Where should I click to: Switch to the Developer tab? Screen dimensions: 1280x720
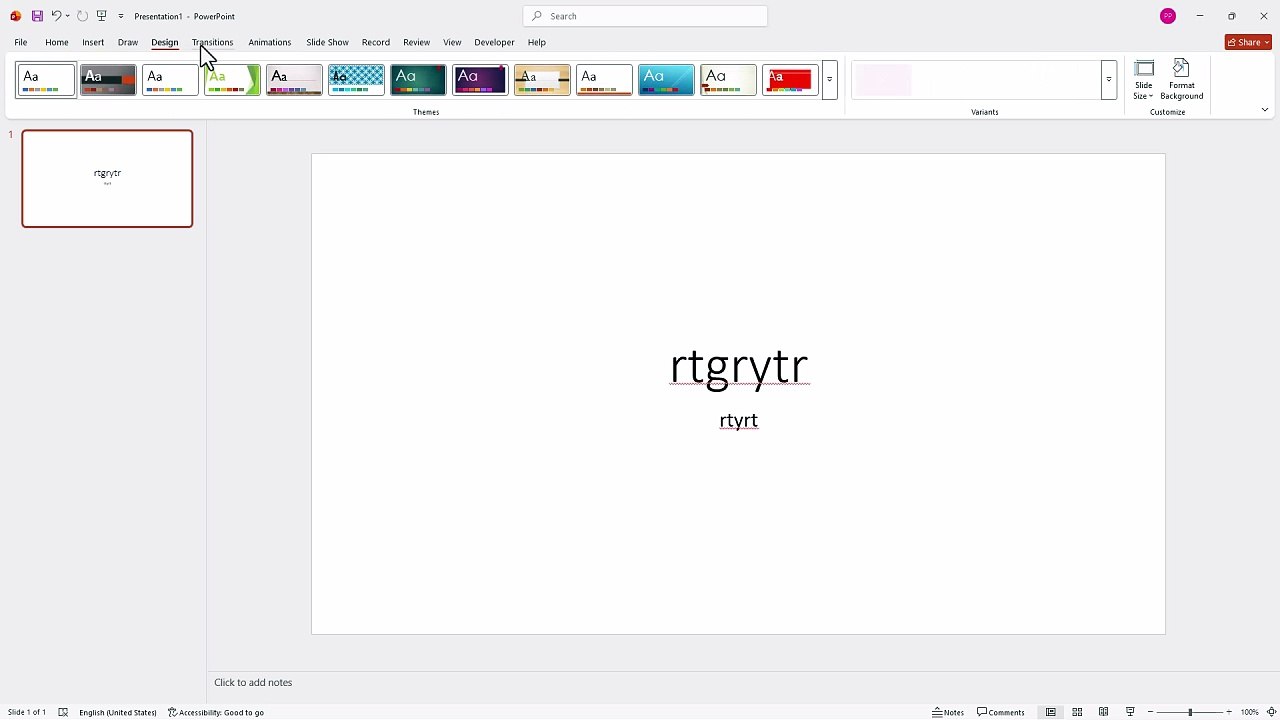point(494,42)
